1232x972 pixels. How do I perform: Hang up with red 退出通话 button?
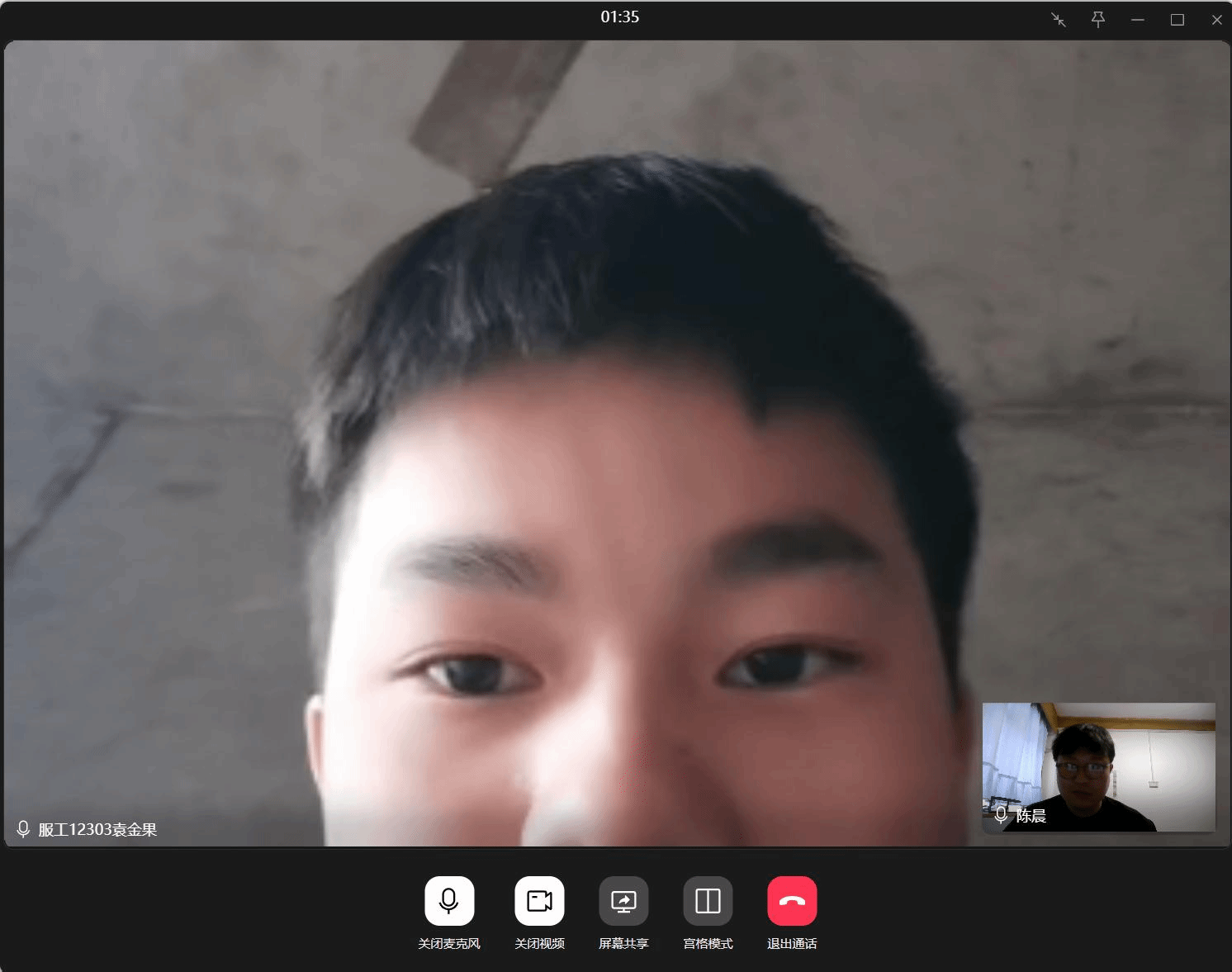pyautogui.click(x=792, y=901)
